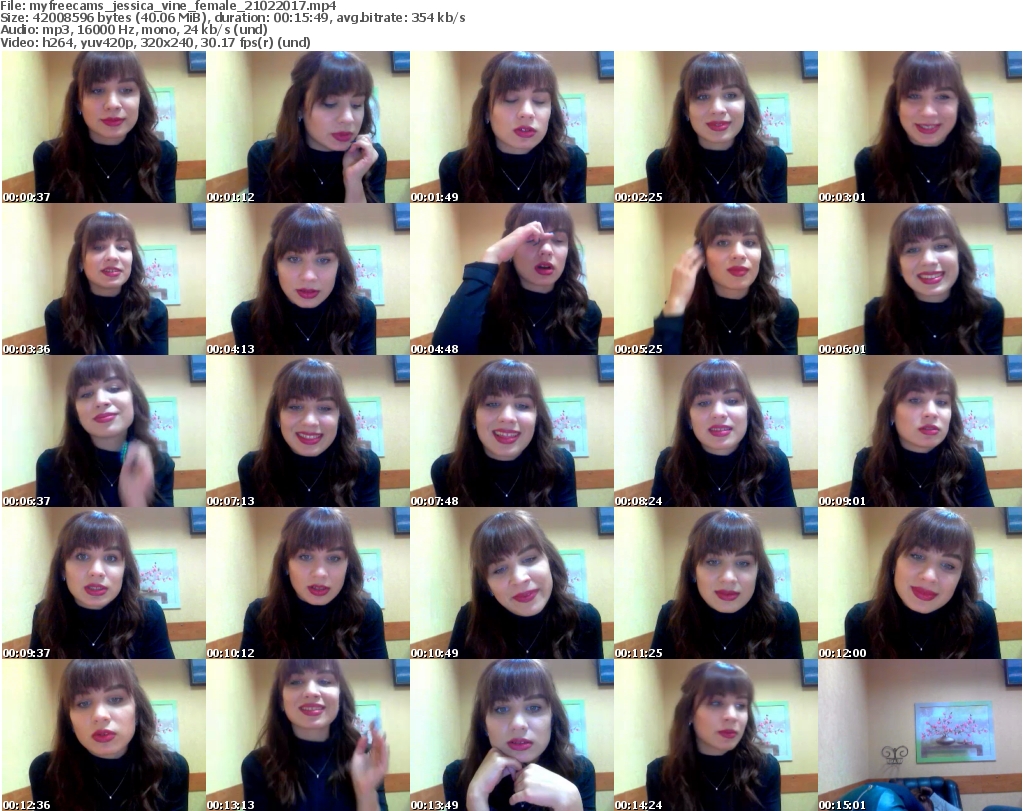Select the thumbnail timestamped 00:09:37
Viewport: 1024px width, 811px height.
[x=104, y=583]
